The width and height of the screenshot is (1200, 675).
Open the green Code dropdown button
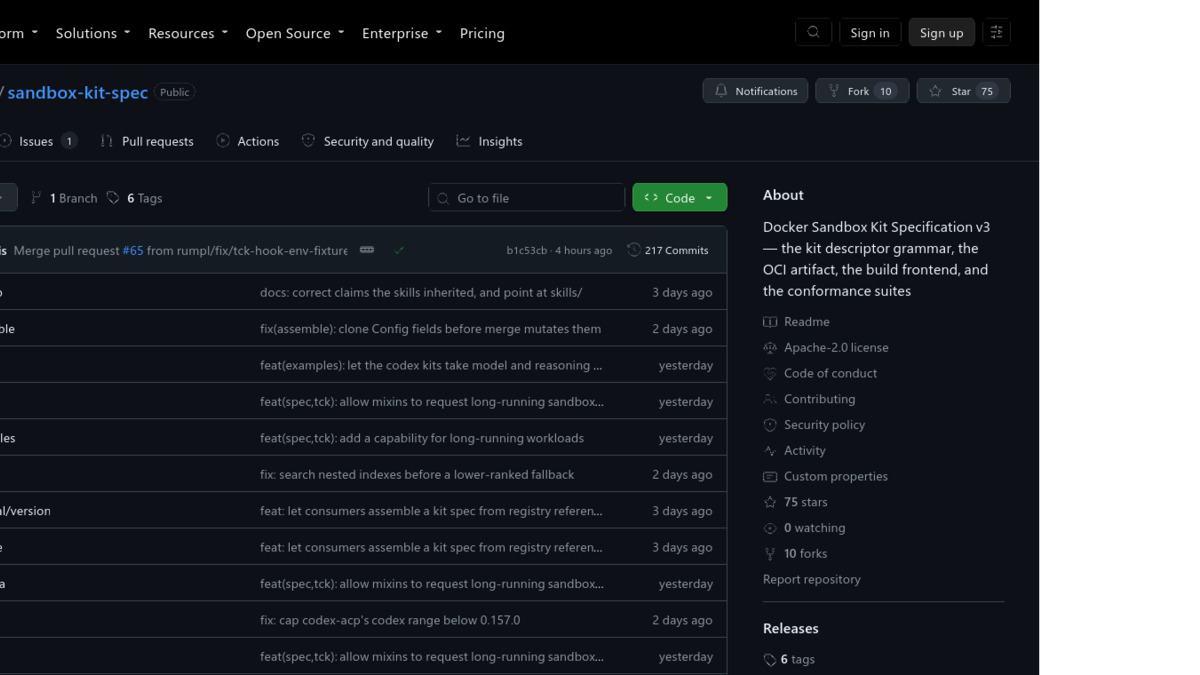point(680,198)
